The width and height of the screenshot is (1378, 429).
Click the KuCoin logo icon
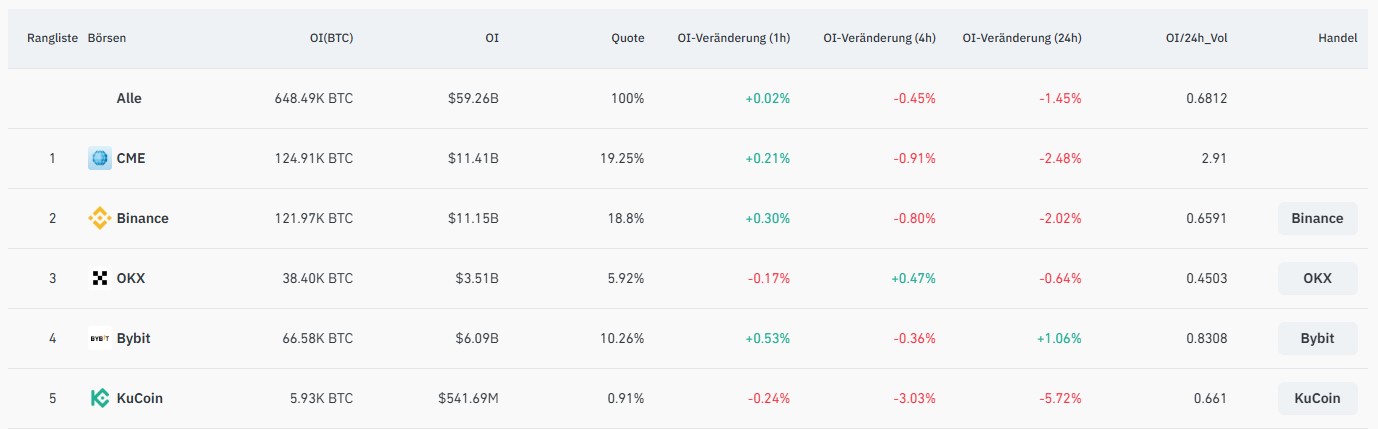click(100, 398)
